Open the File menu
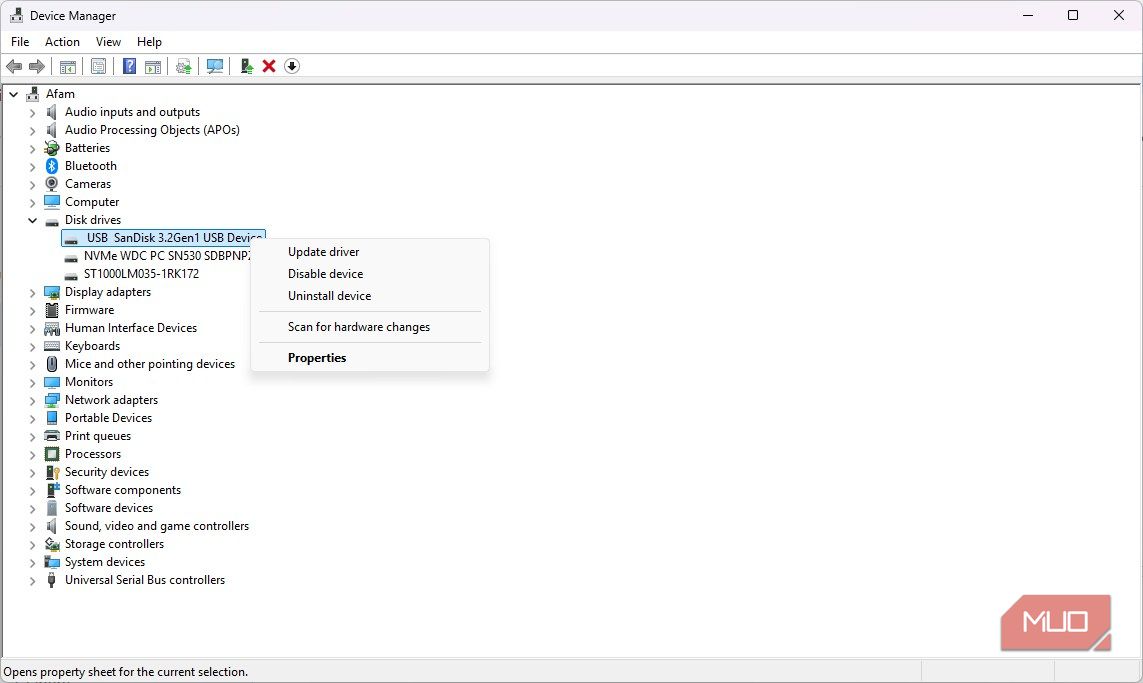Viewport: 1143px width, 683px height. point(20,42)
